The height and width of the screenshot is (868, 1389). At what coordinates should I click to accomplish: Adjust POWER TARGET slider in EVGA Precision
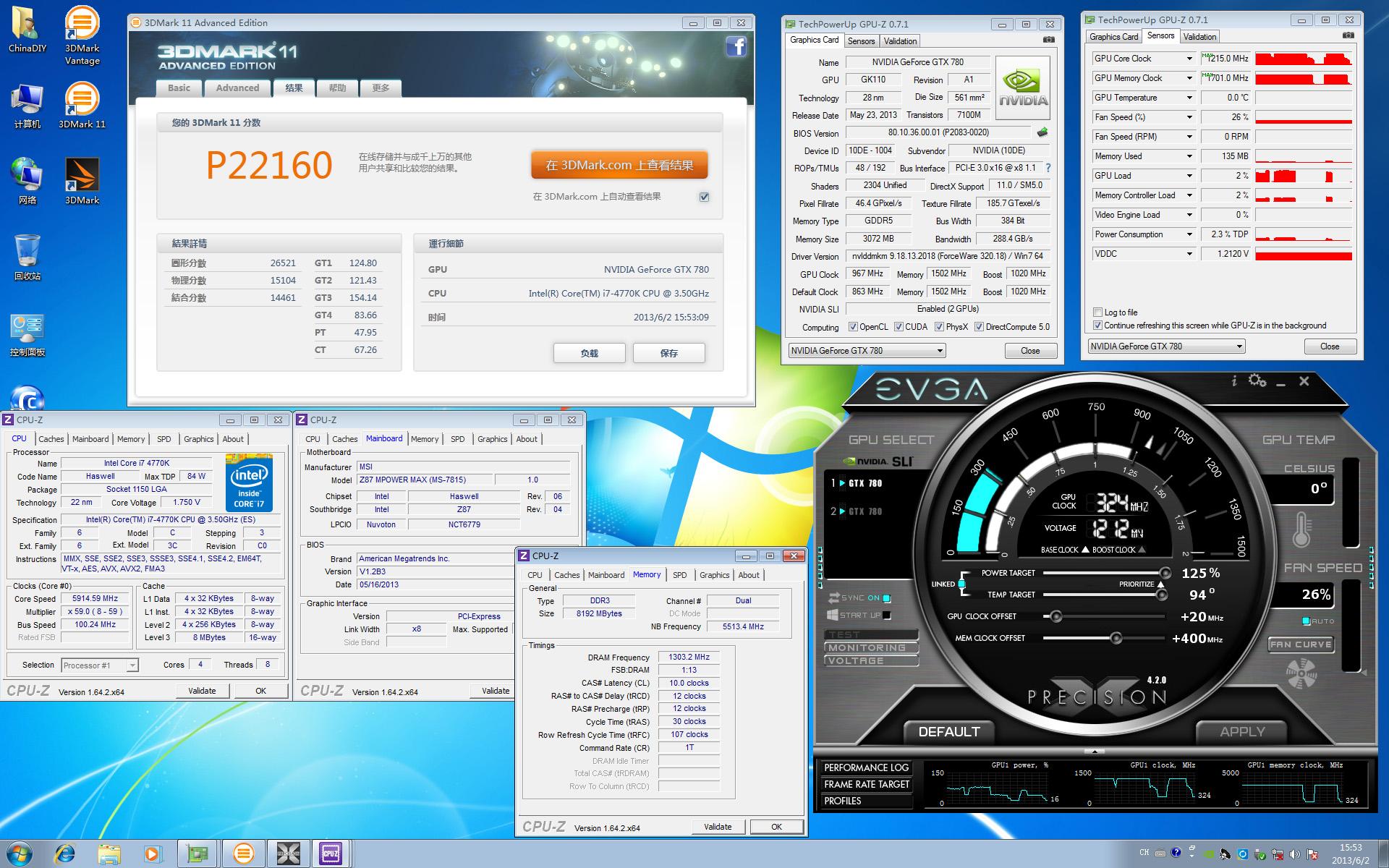[1164, 574]
